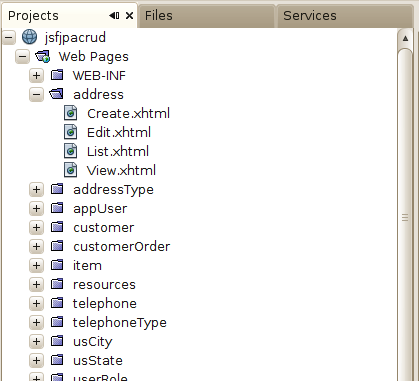
Task: Click the scrollbar up arrow
Action: [x=405, y=38]
